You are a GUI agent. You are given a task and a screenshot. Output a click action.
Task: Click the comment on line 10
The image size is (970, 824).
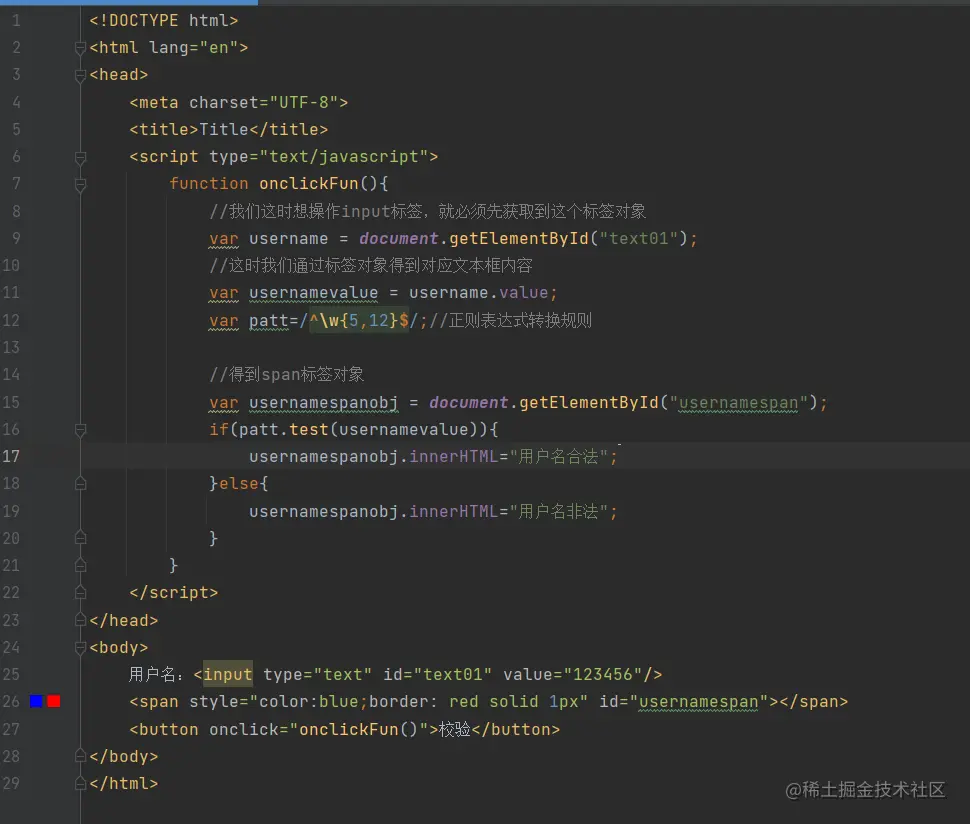371,265
